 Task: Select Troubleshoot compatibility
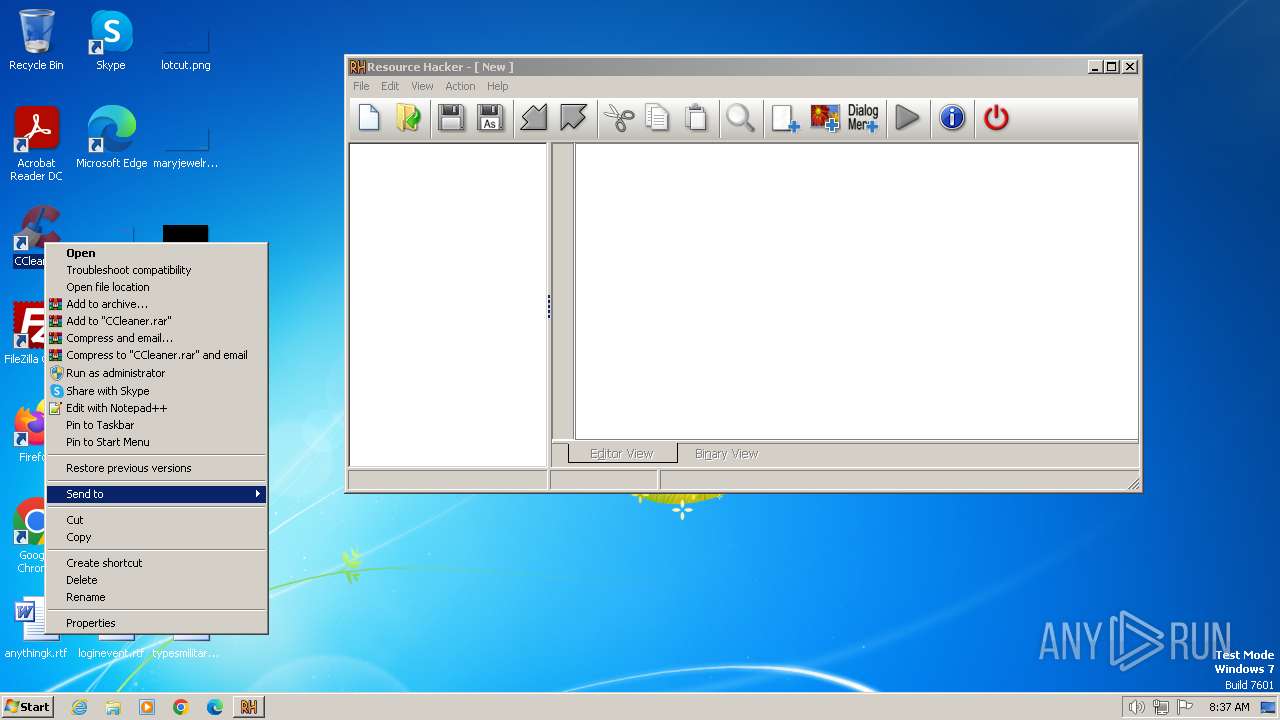point(156,270)
